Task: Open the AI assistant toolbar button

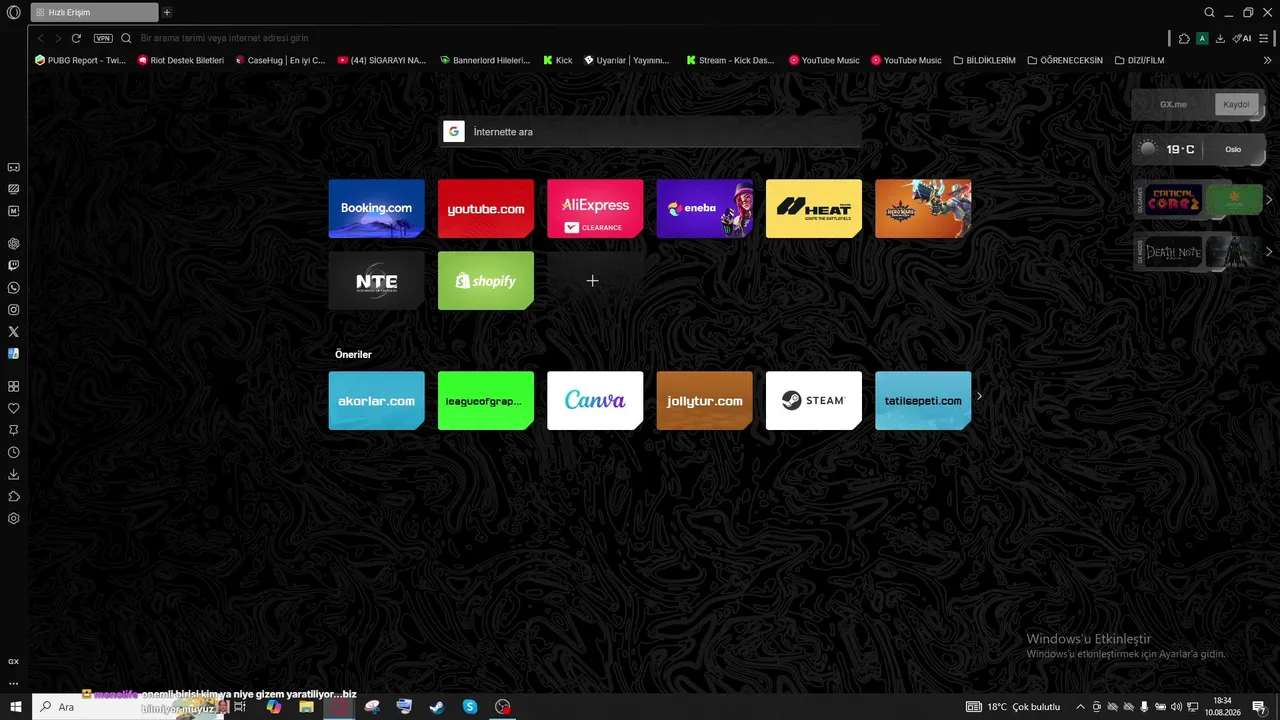Action: 1242,38
